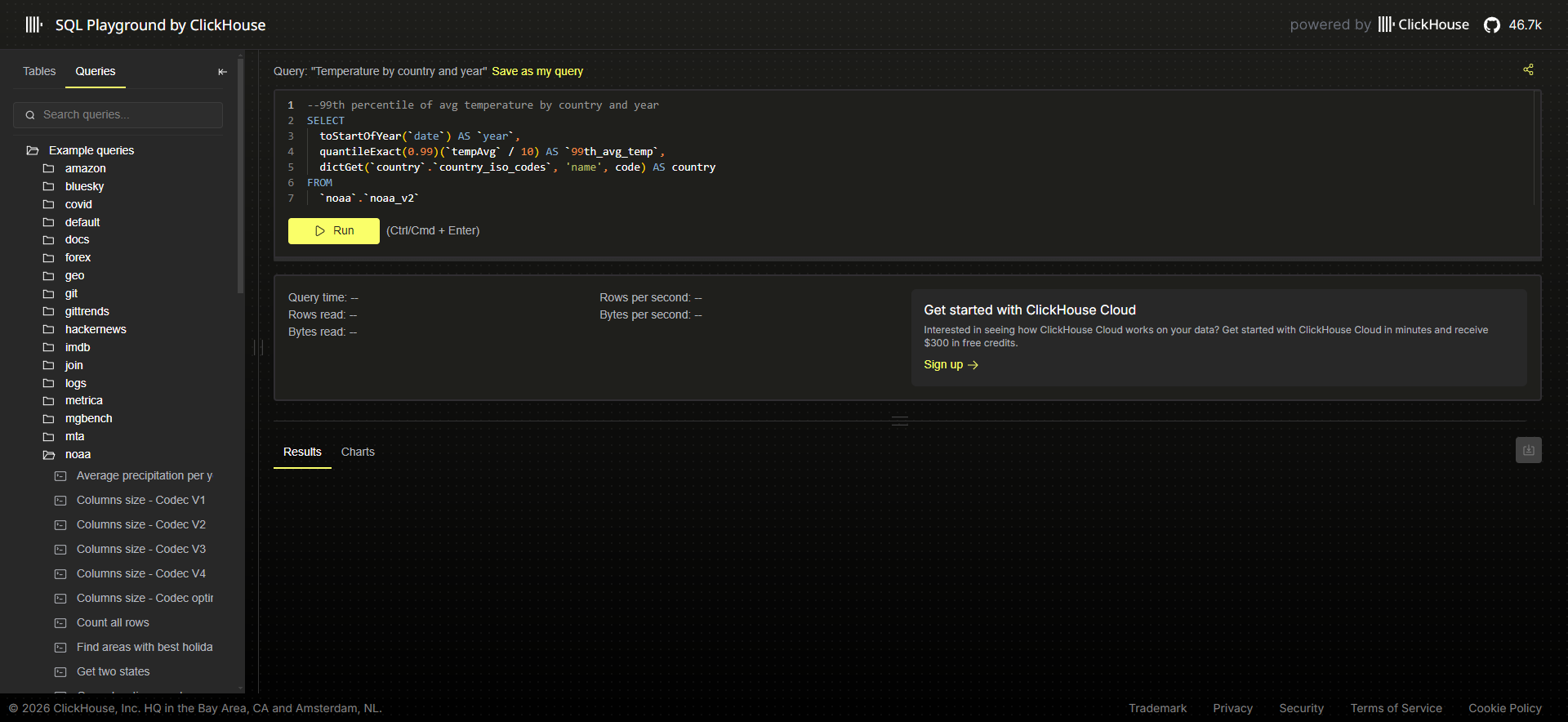1568x722 pixels.
Task: Click the SQL Playground by ClickHouse title
Action: [x=160, y=25]
